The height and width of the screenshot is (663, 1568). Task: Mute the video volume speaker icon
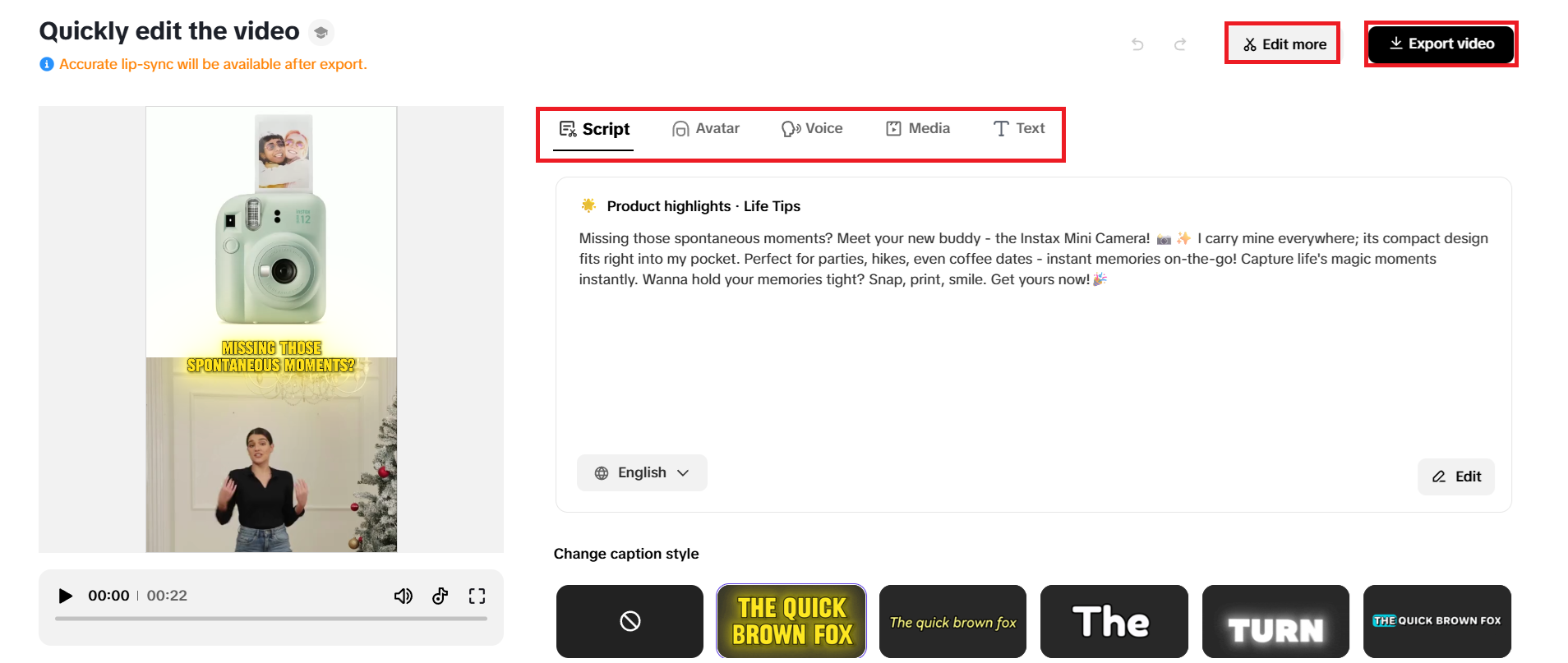pos(403,596)
